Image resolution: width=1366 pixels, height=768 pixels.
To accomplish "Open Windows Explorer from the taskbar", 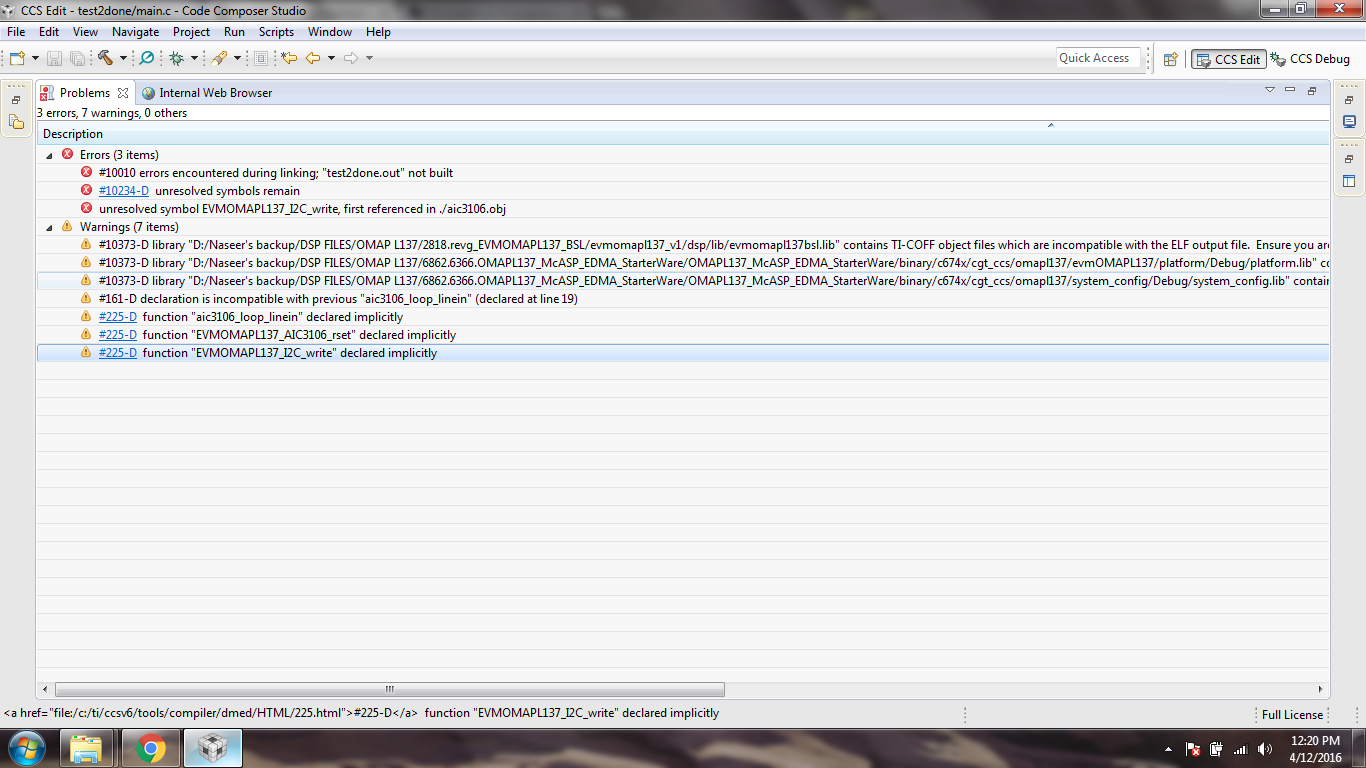I will click(x=86, y=748).
